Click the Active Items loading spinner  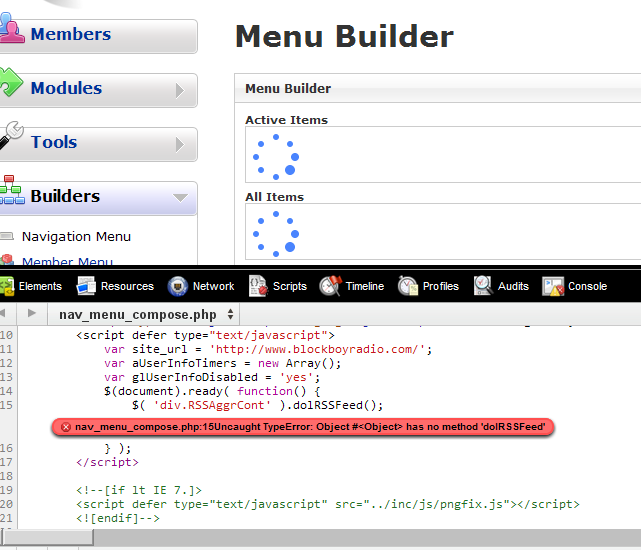pos(276,157)
